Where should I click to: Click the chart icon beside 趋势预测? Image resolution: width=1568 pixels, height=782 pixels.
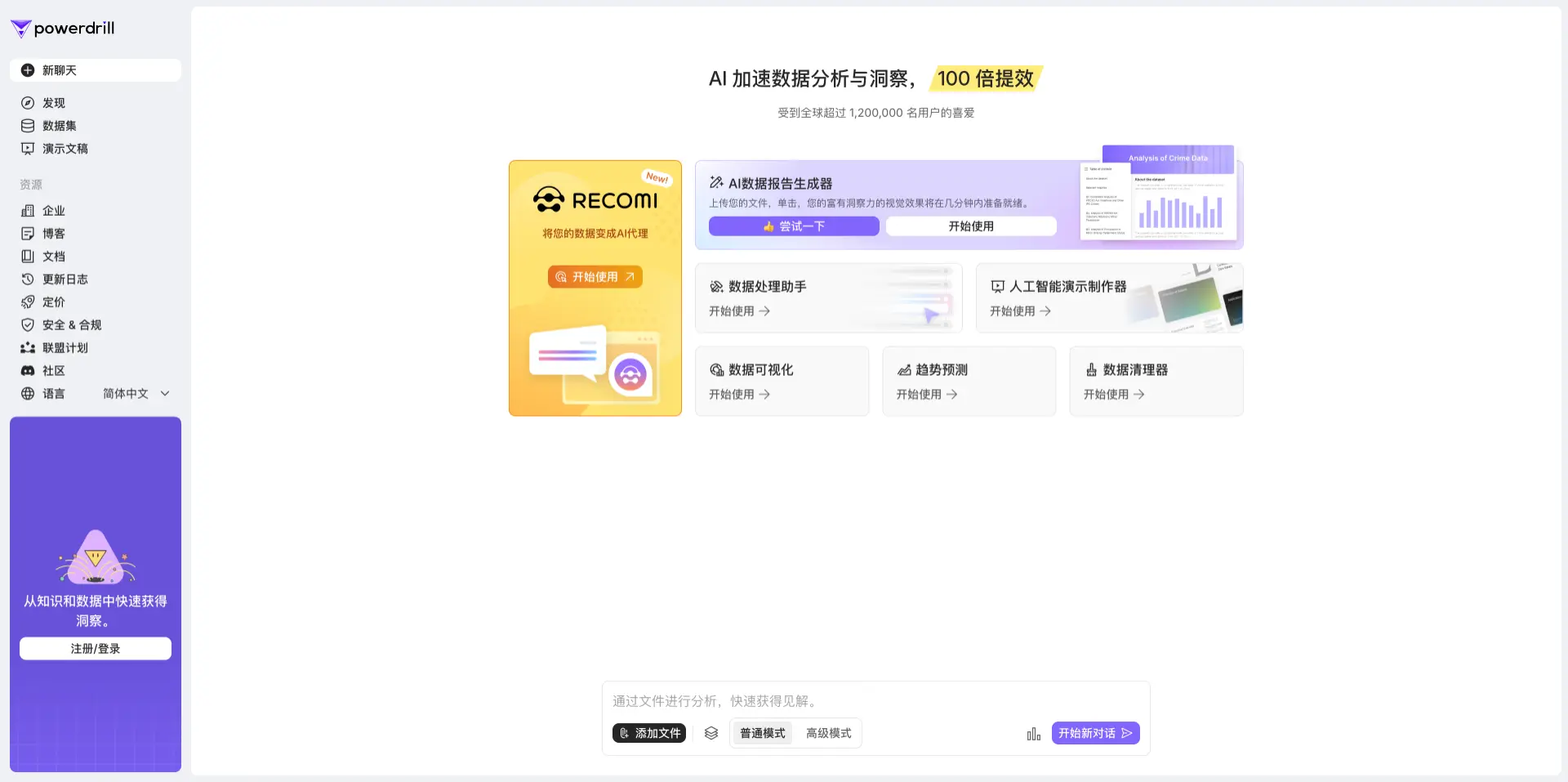(x=904, y=370)
